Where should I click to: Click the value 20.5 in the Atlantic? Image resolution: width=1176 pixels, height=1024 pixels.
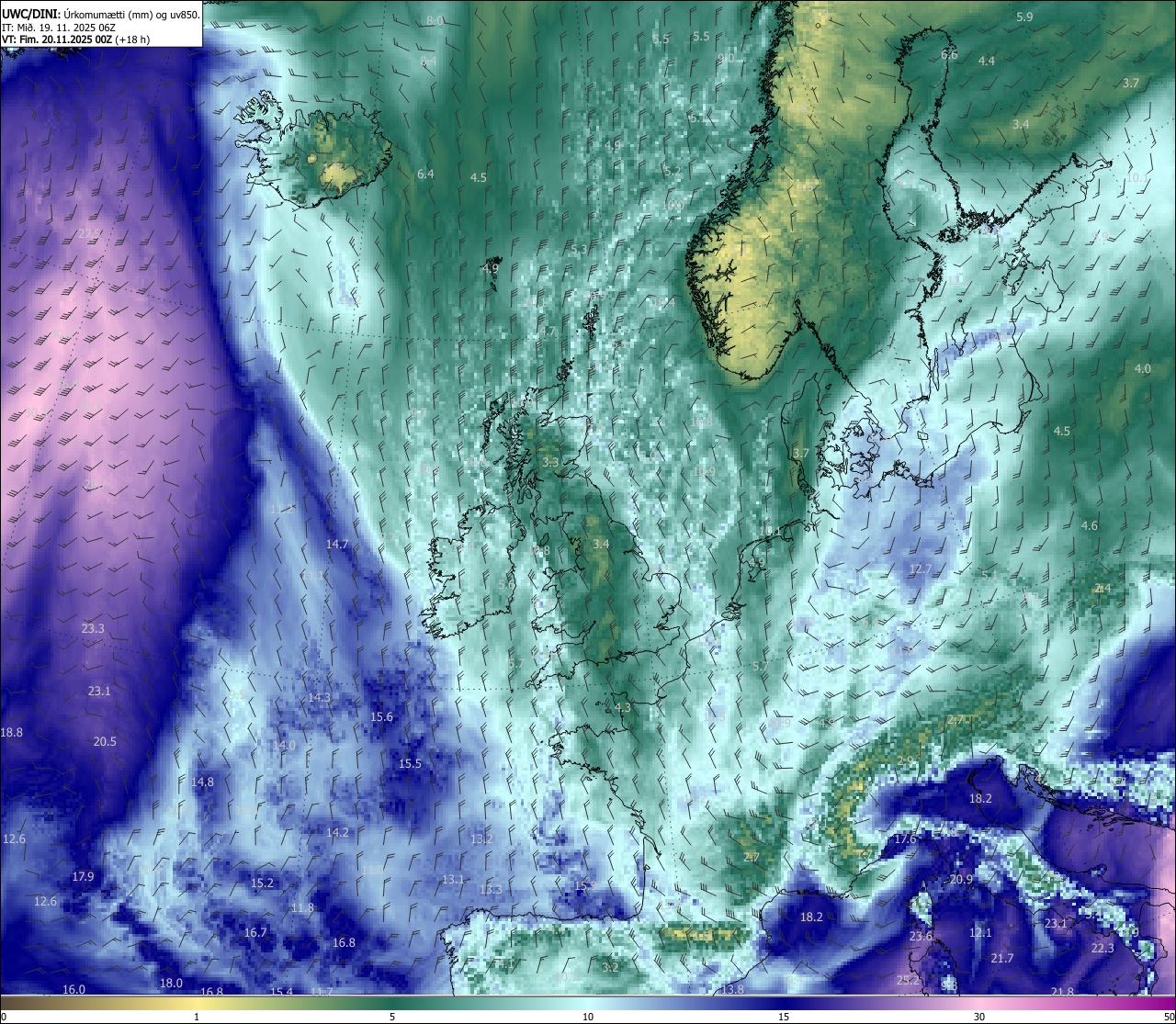click(105, 741)
